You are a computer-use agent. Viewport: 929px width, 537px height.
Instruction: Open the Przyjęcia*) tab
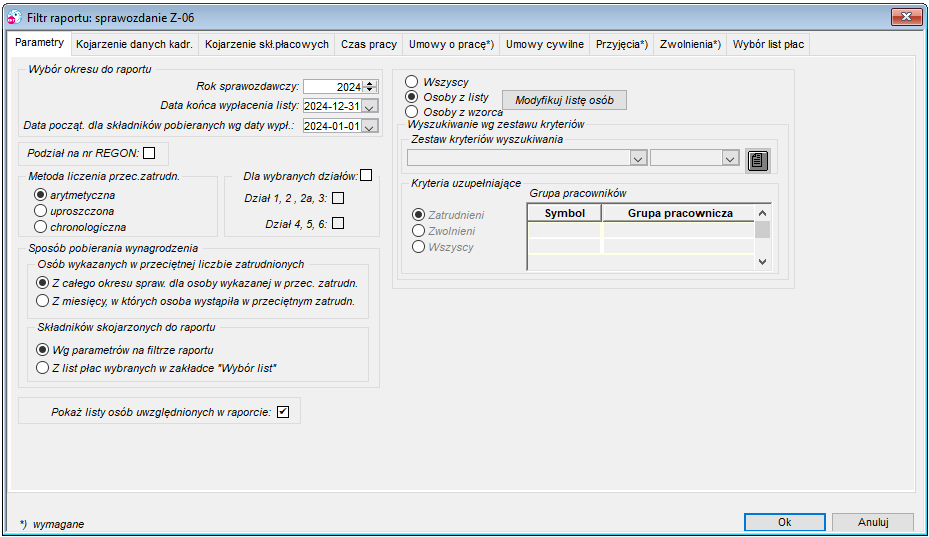point(622,44)
